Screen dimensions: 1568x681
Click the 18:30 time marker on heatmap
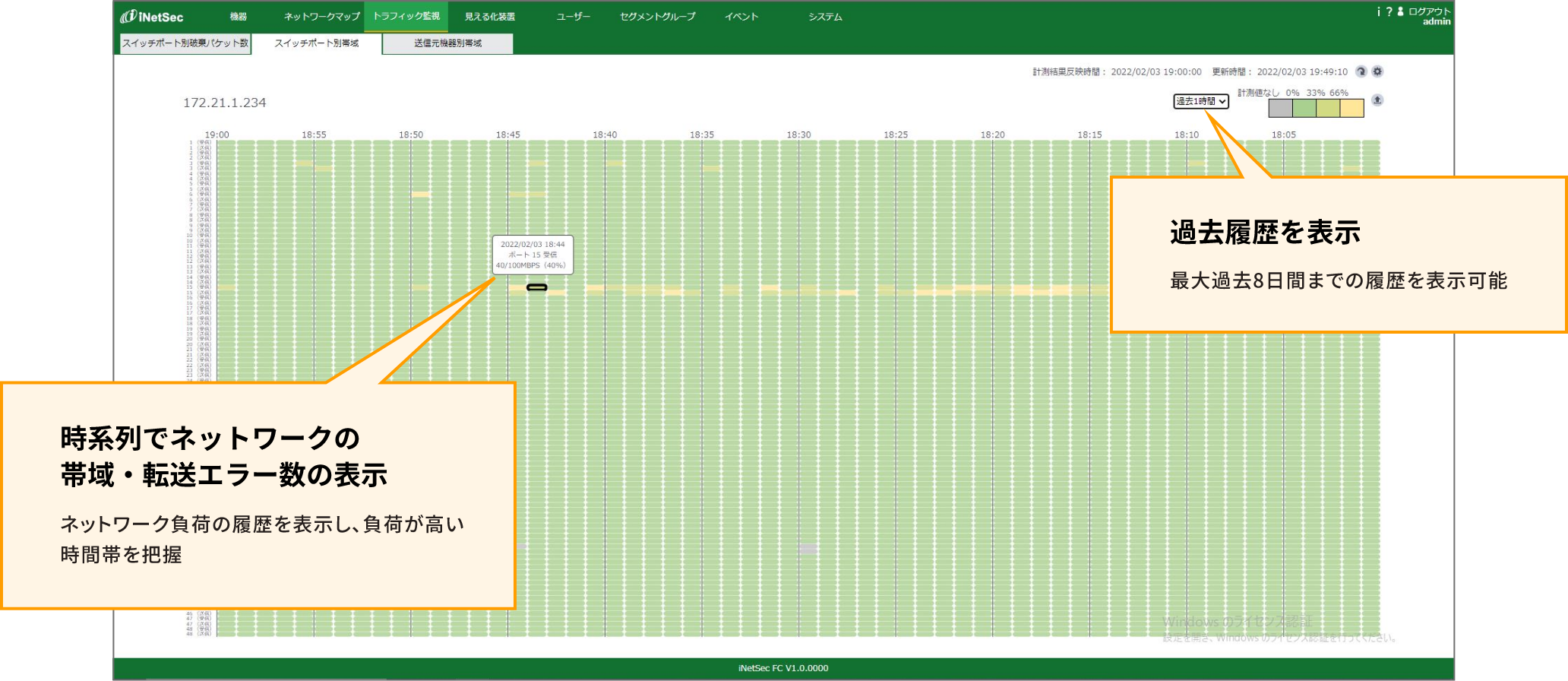[x=799, y=135]
